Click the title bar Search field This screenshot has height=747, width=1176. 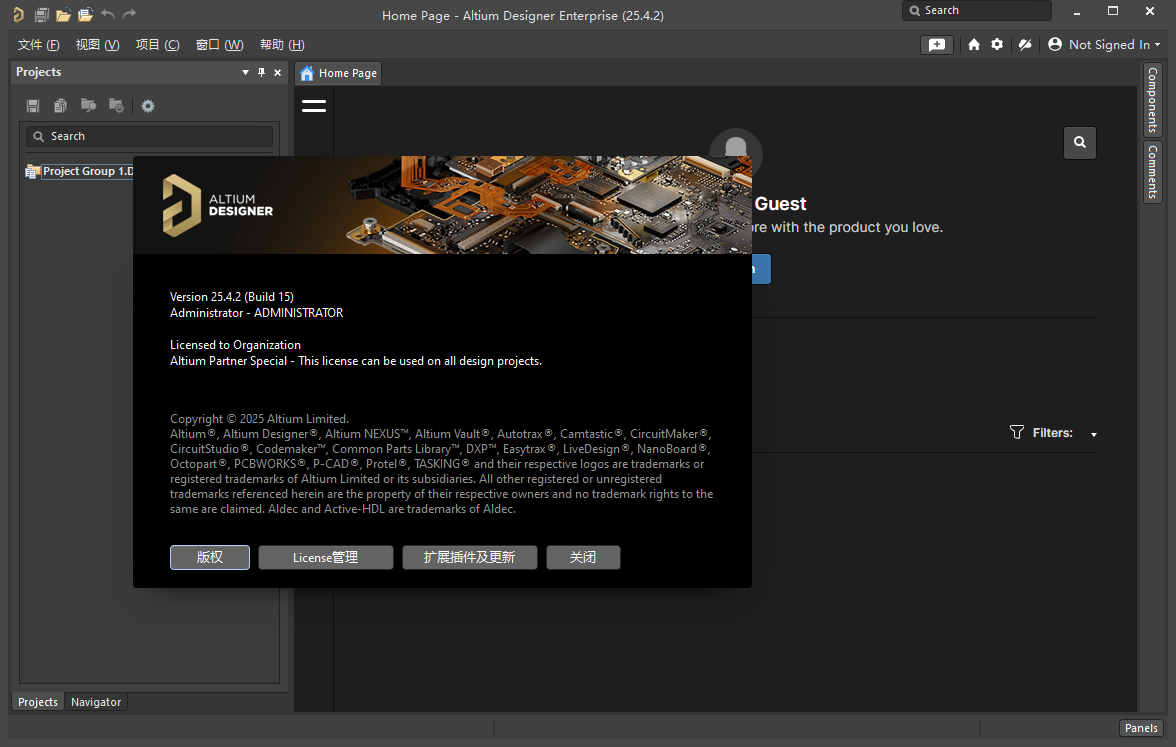[976, 10]
